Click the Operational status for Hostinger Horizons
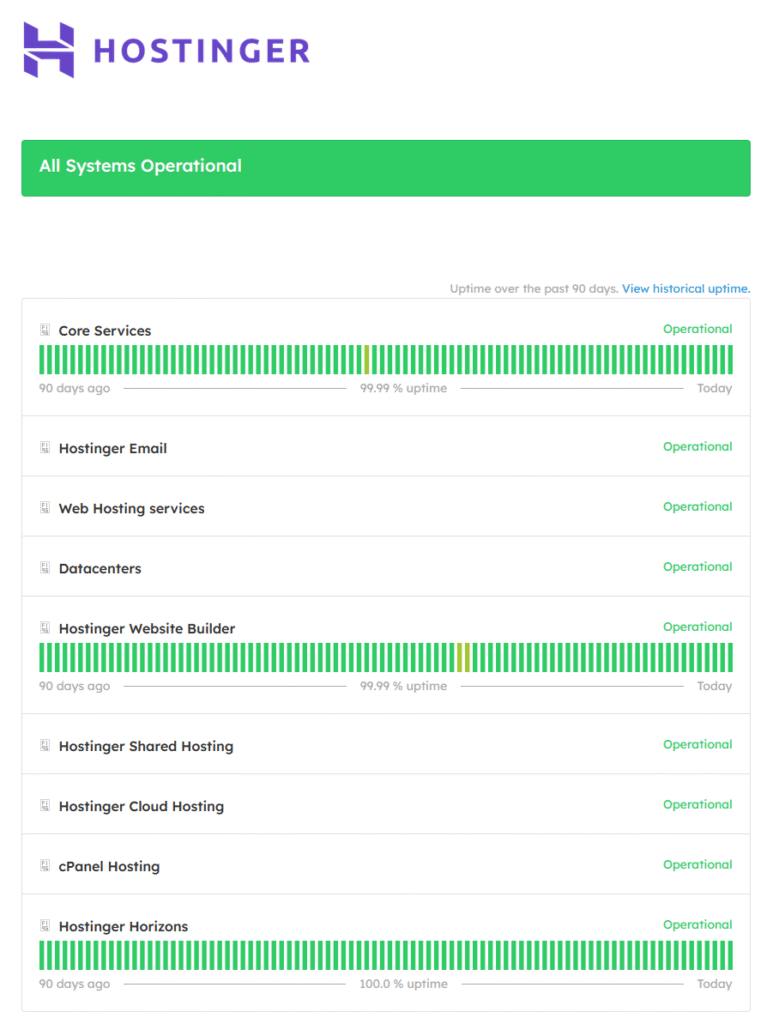 coord(697,925)
